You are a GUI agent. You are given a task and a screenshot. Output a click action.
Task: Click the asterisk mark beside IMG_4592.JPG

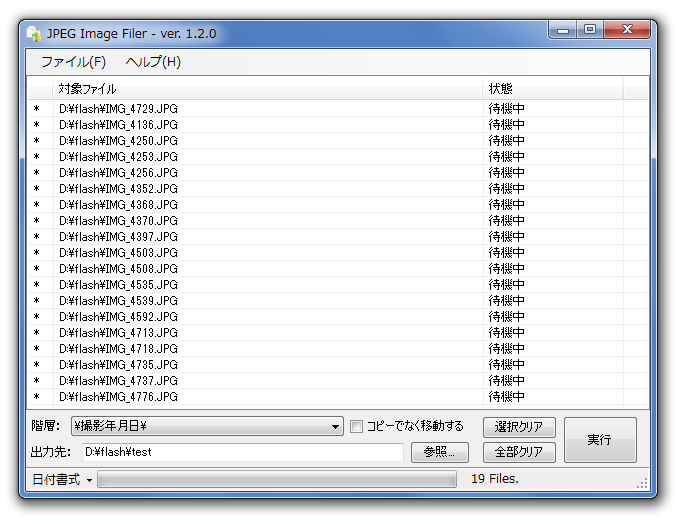pyautogui.click(x=37, y=317)
